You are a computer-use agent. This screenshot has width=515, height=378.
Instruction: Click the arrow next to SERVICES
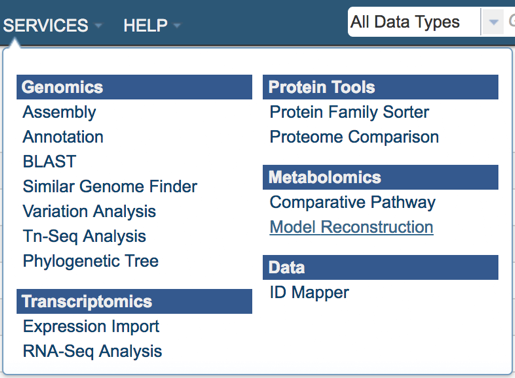[98, 25]
